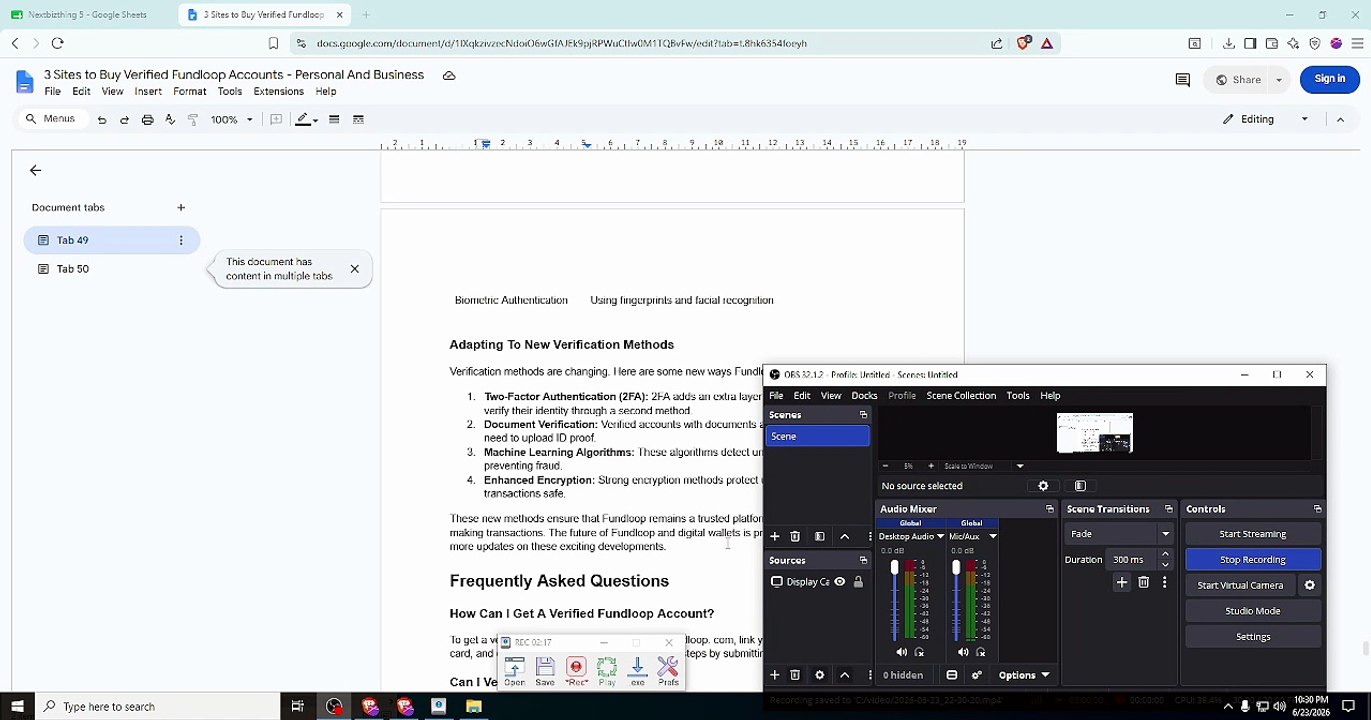Open the Docks menu in OBS
This screenshot has width=1371, height=720.
[x=864, y=396]
